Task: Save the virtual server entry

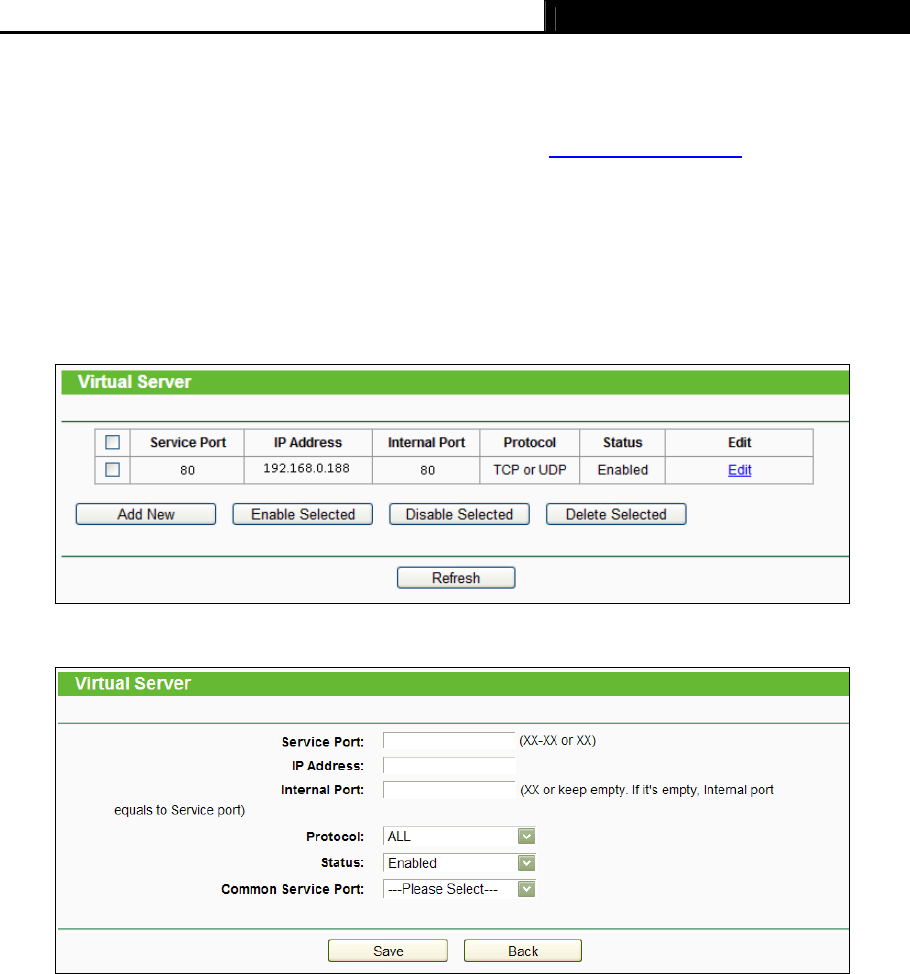Action: tap(388, 951)
